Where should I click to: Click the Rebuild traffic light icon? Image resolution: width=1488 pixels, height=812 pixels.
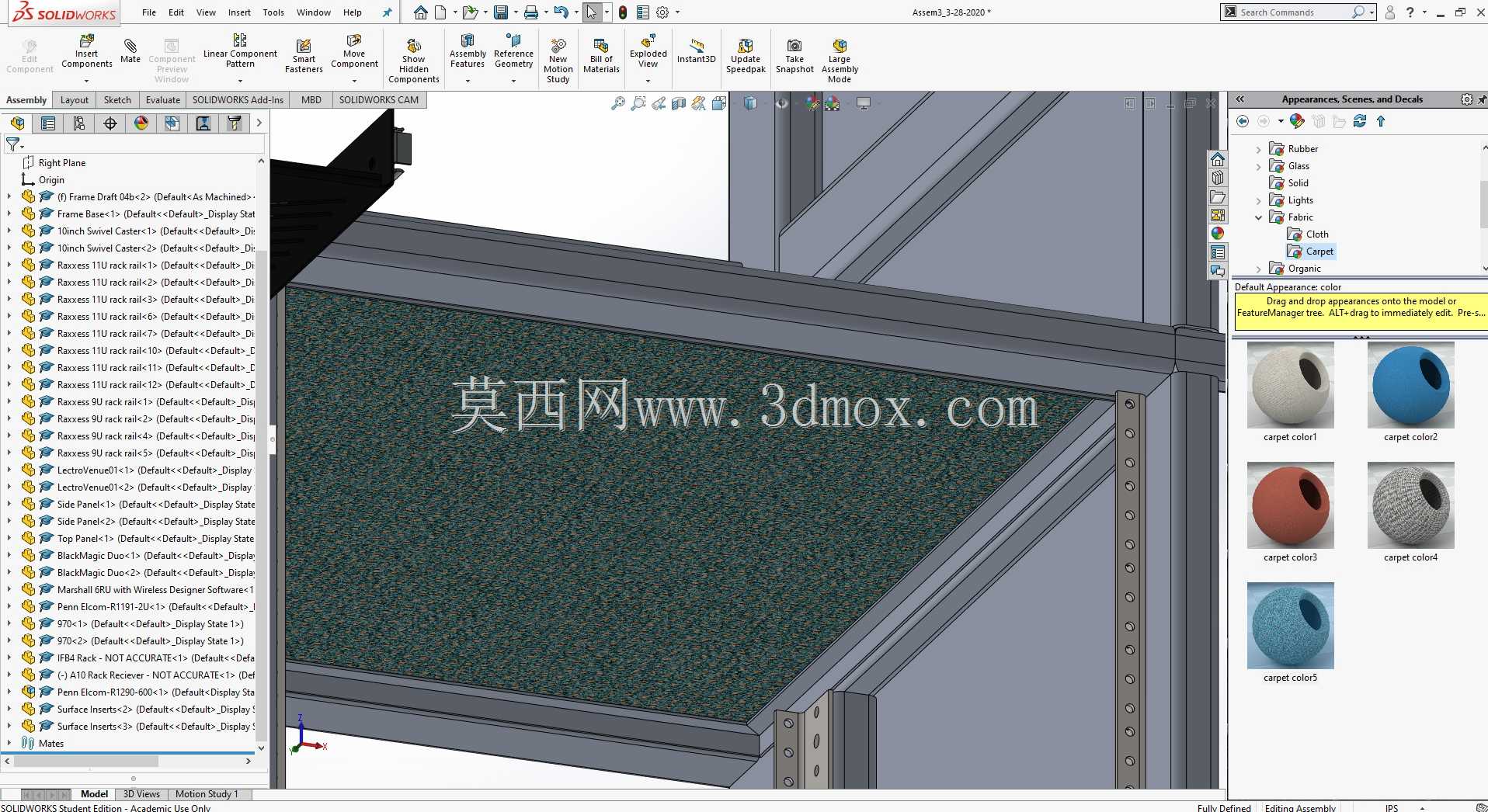coord(623,12)
